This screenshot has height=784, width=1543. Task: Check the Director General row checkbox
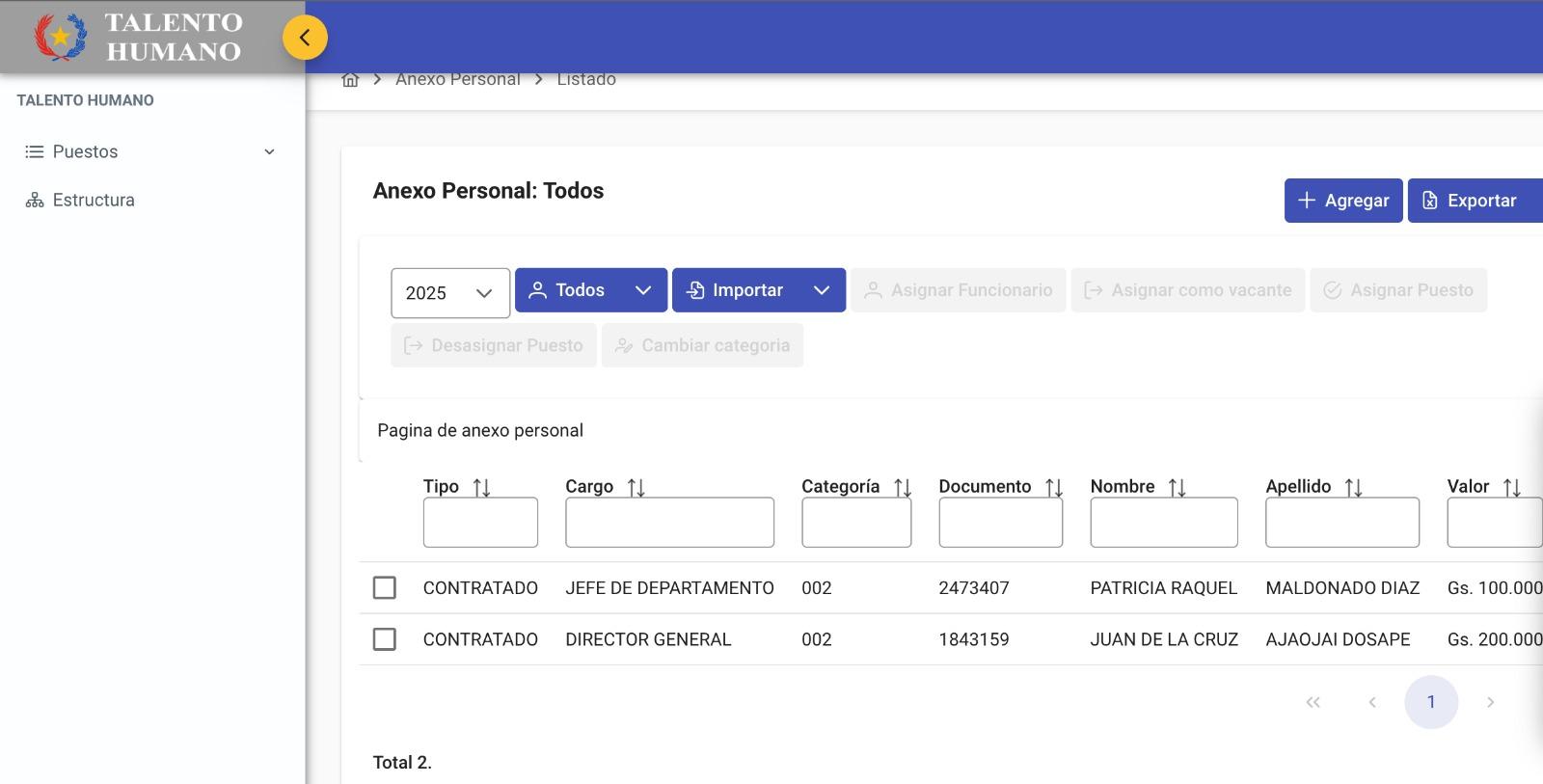tap(385, 638)
